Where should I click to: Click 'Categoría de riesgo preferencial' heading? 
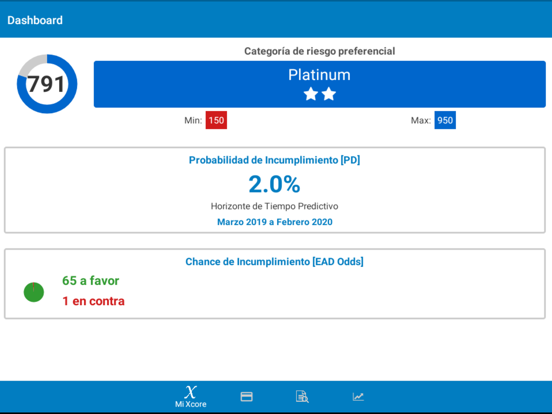point(320,51)
